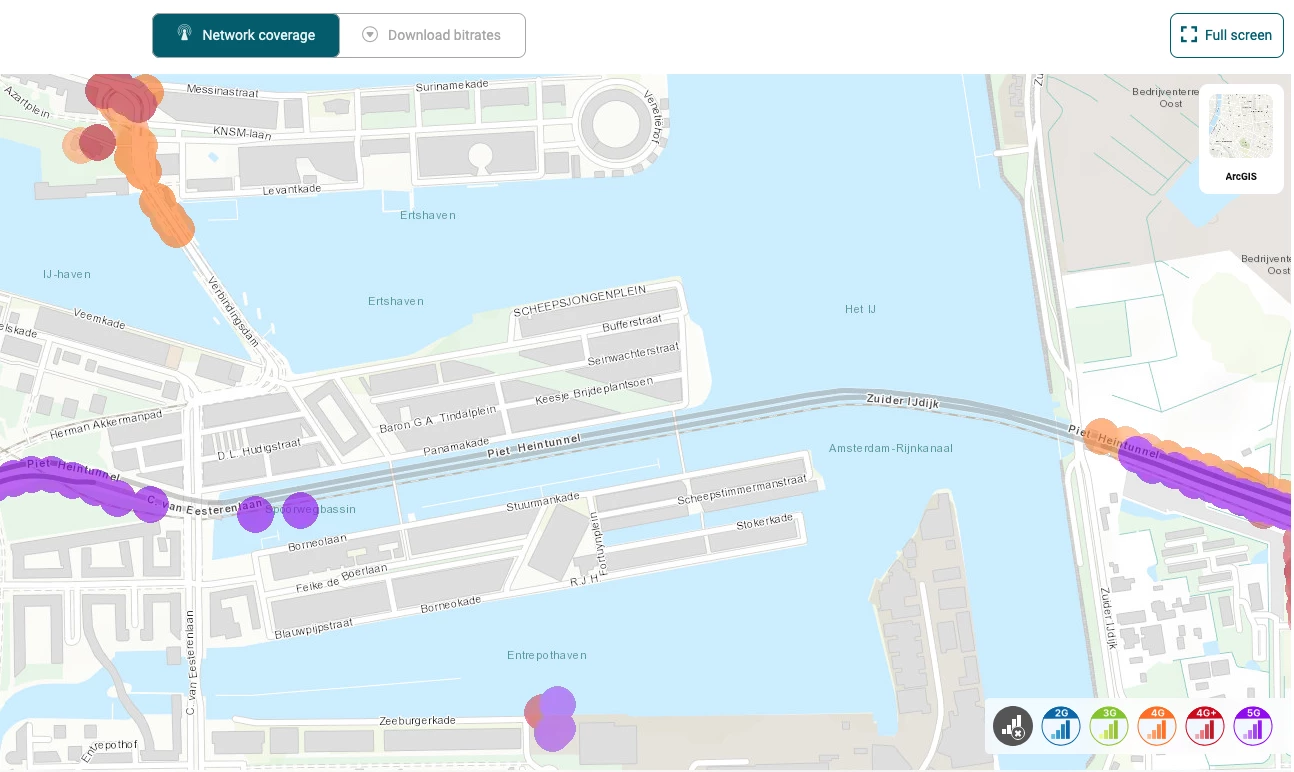Click the ArcGIS label under the thumbnail
1294x772 pixels.
point(1240,177)
